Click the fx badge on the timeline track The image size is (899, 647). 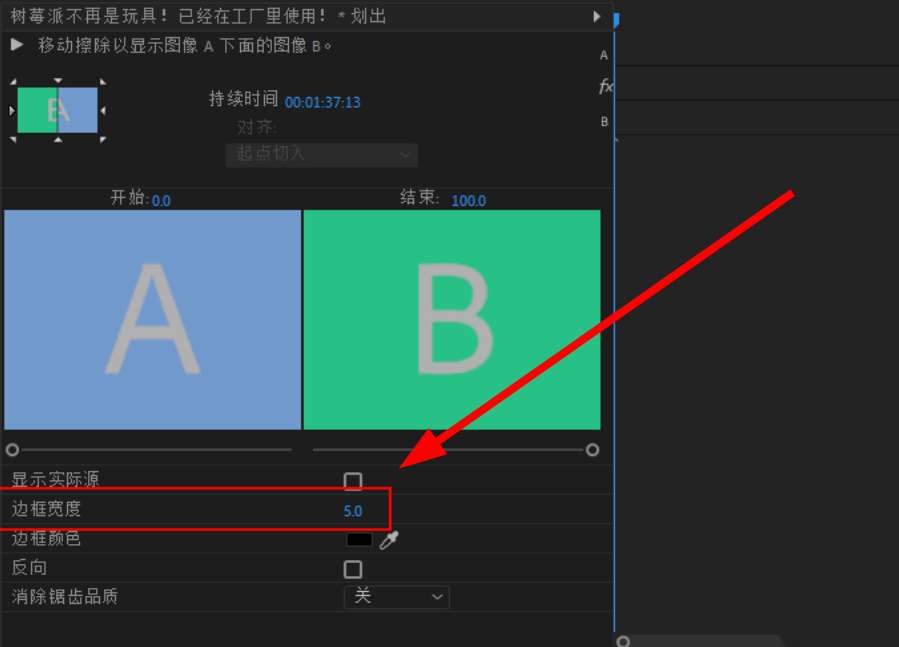pos(606,87)
